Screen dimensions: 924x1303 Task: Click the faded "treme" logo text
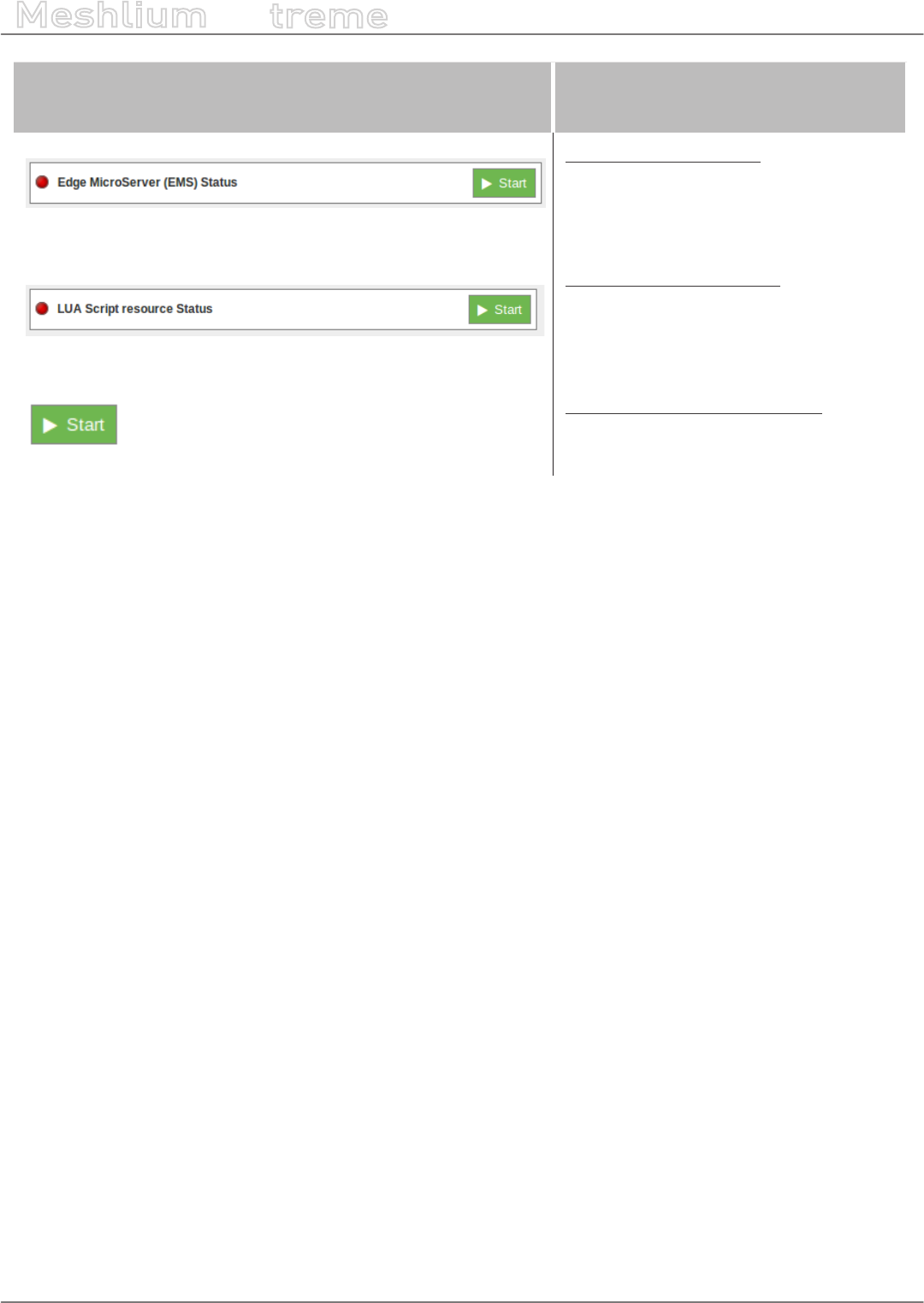click(329, 16)
